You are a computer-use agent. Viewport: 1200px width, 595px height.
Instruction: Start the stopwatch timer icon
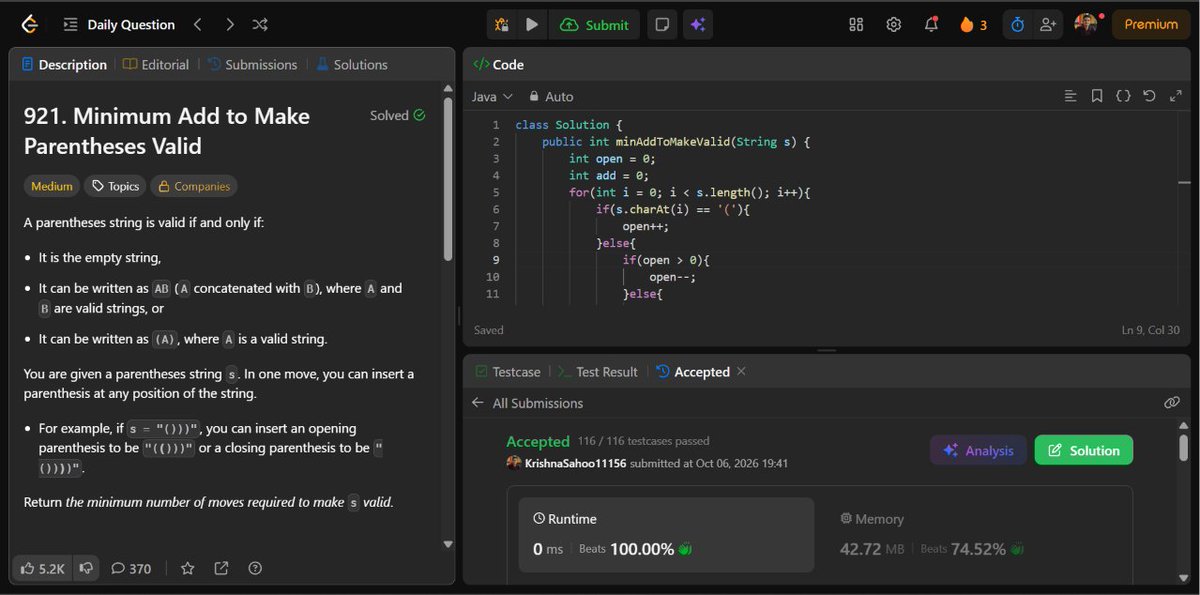click(x=1017, y=24)
